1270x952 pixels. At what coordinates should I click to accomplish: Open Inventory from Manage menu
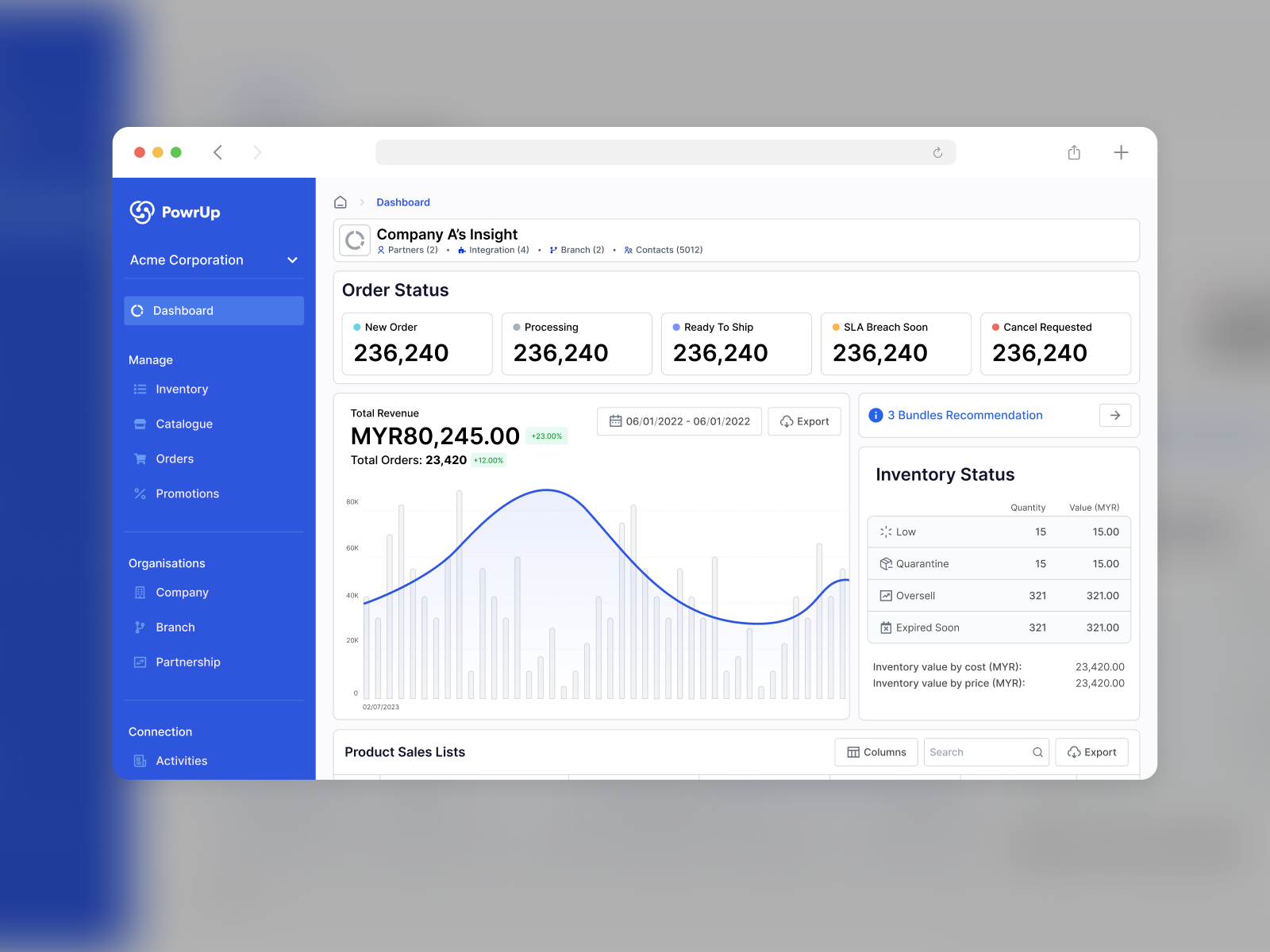coord(182,390)
